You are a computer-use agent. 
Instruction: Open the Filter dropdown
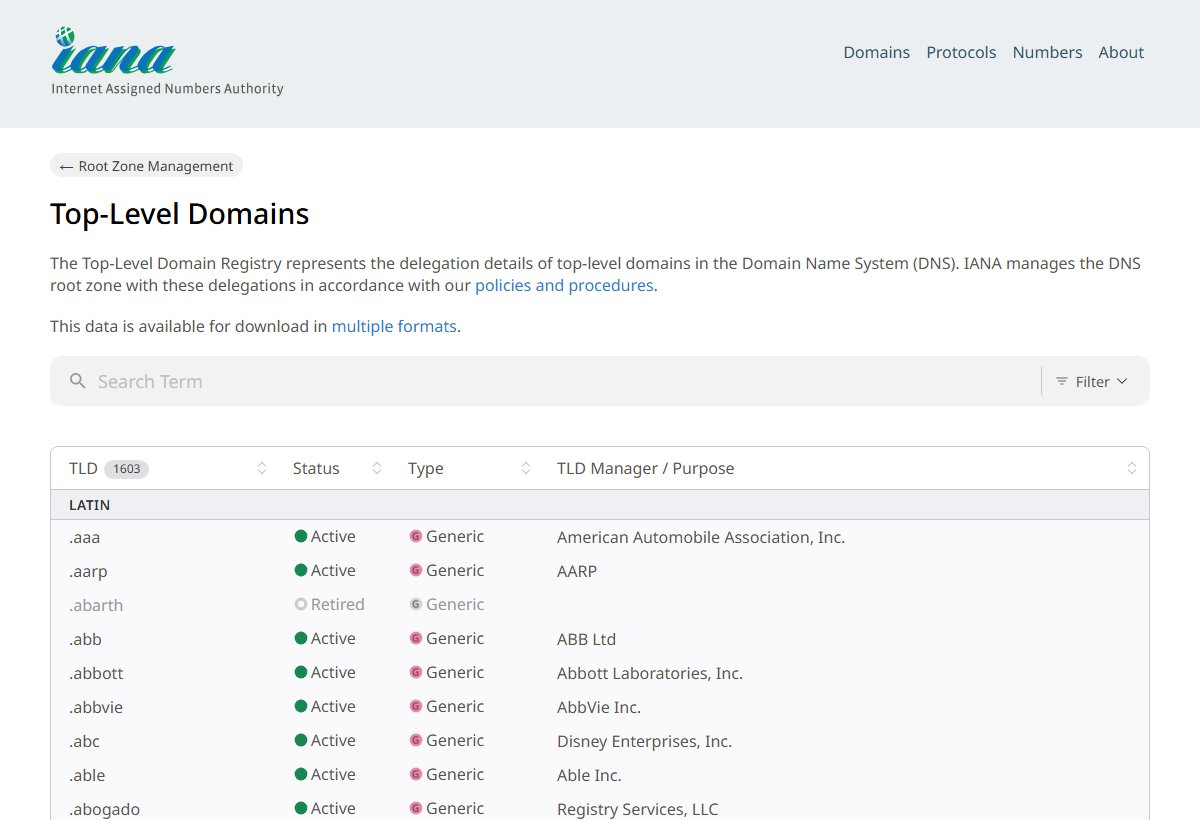pos(1092,381)
